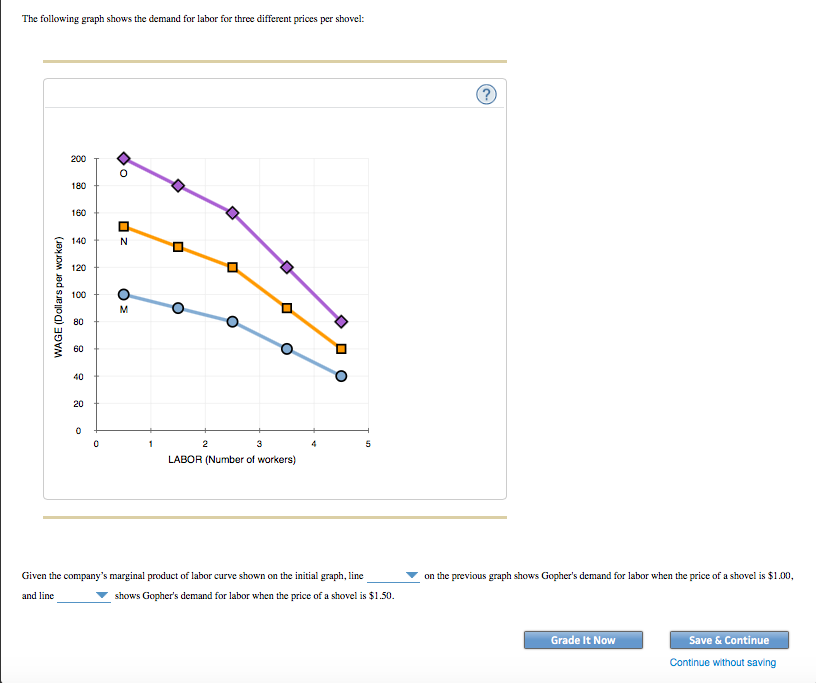
Task: Click the orange square marker labeled N
Action: tap(124, 226)
